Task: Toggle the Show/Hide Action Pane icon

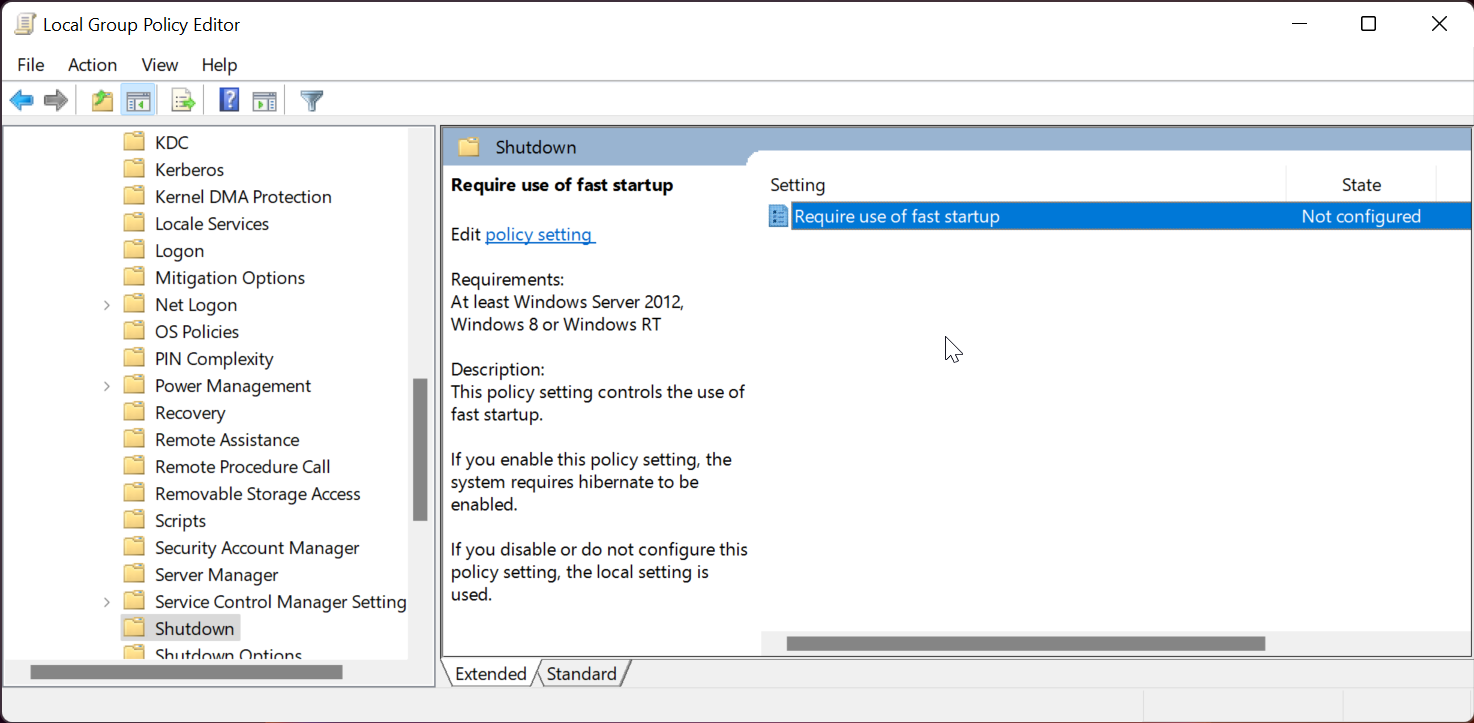Action: tap(264, 99)
